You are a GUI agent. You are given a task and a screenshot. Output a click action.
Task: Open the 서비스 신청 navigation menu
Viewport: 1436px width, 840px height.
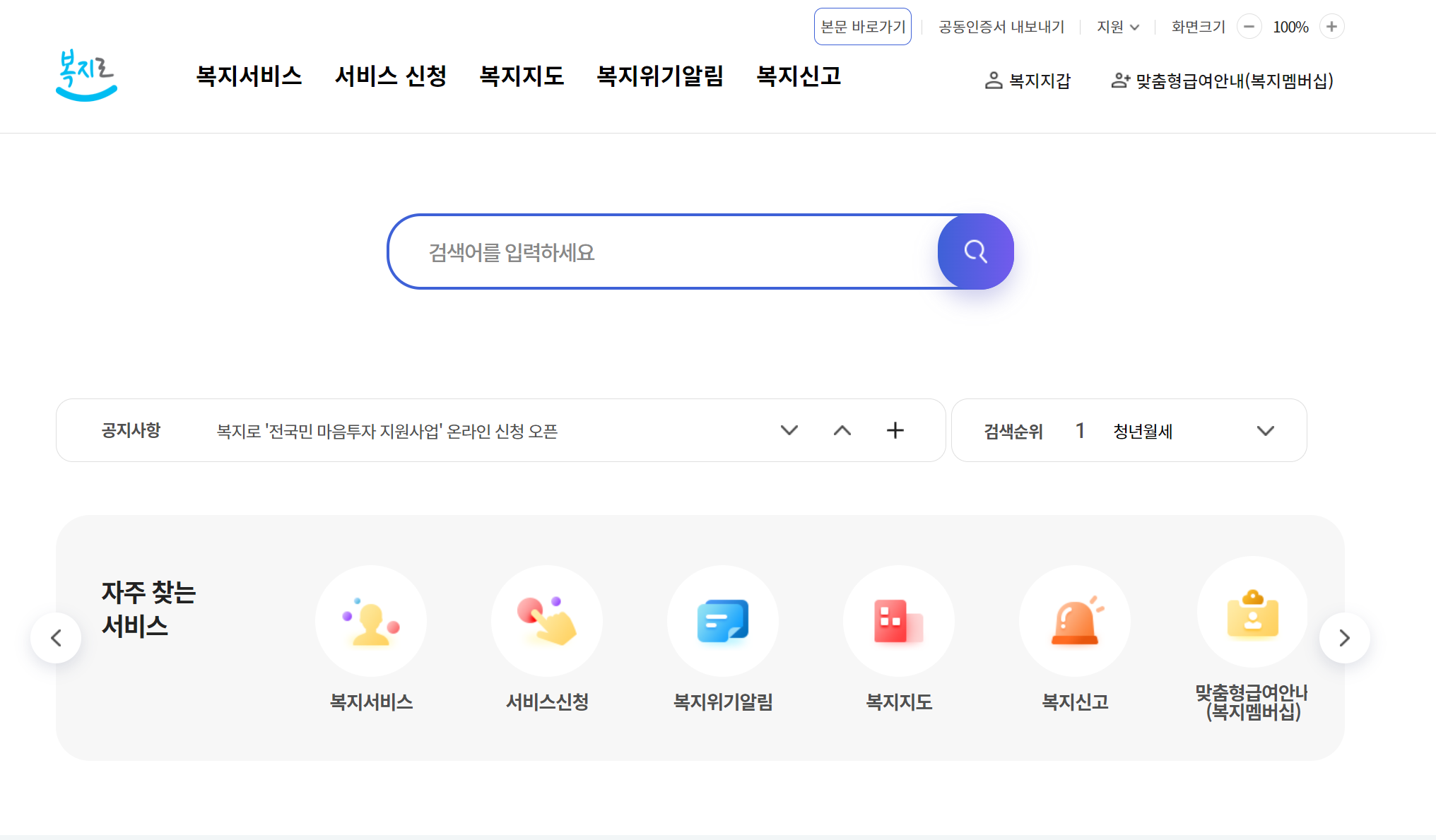[x=391, y=76]
